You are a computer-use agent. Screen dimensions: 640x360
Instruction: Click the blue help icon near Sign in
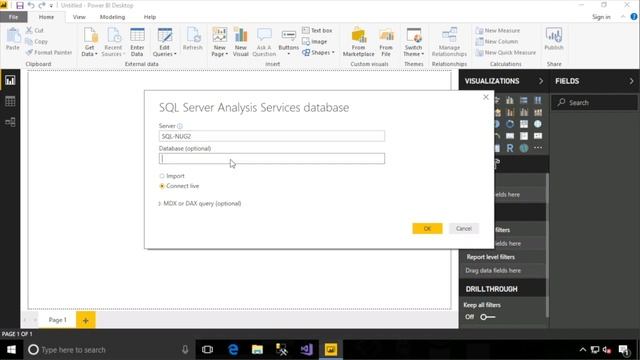tap(634, 17)
